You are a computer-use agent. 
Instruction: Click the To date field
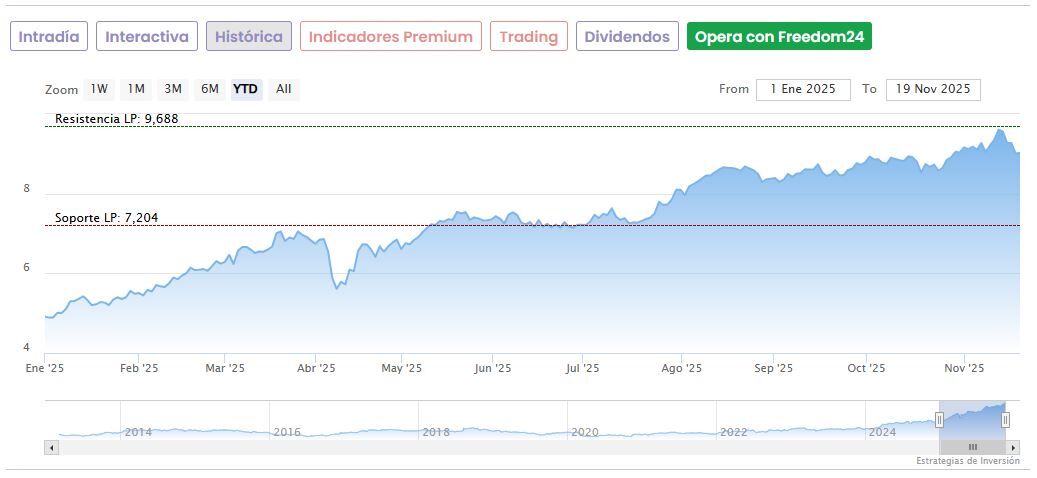pyautogui.click(x=932, y=89)
